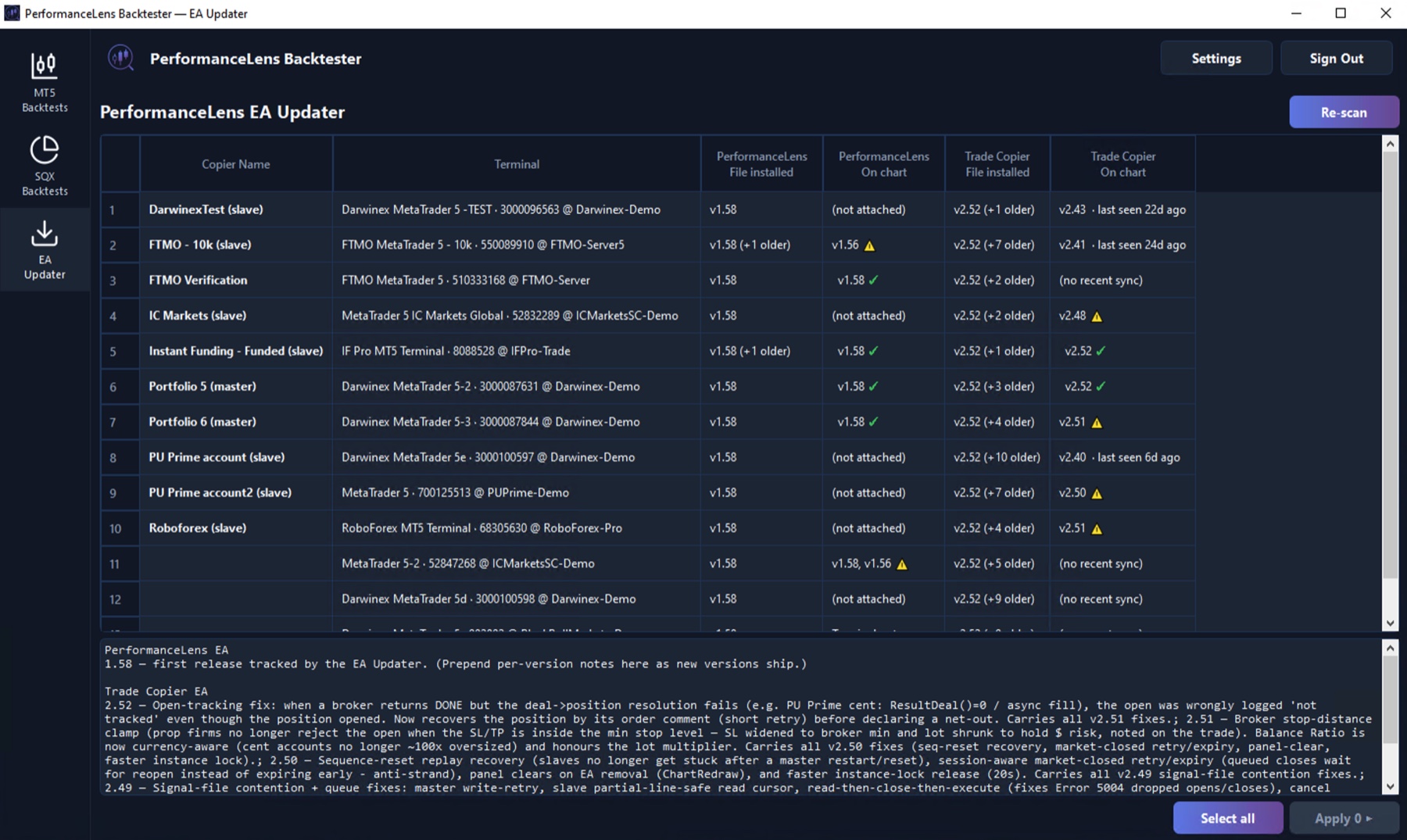
Task: Click the Sign Out button
Action: [1336, 58]
